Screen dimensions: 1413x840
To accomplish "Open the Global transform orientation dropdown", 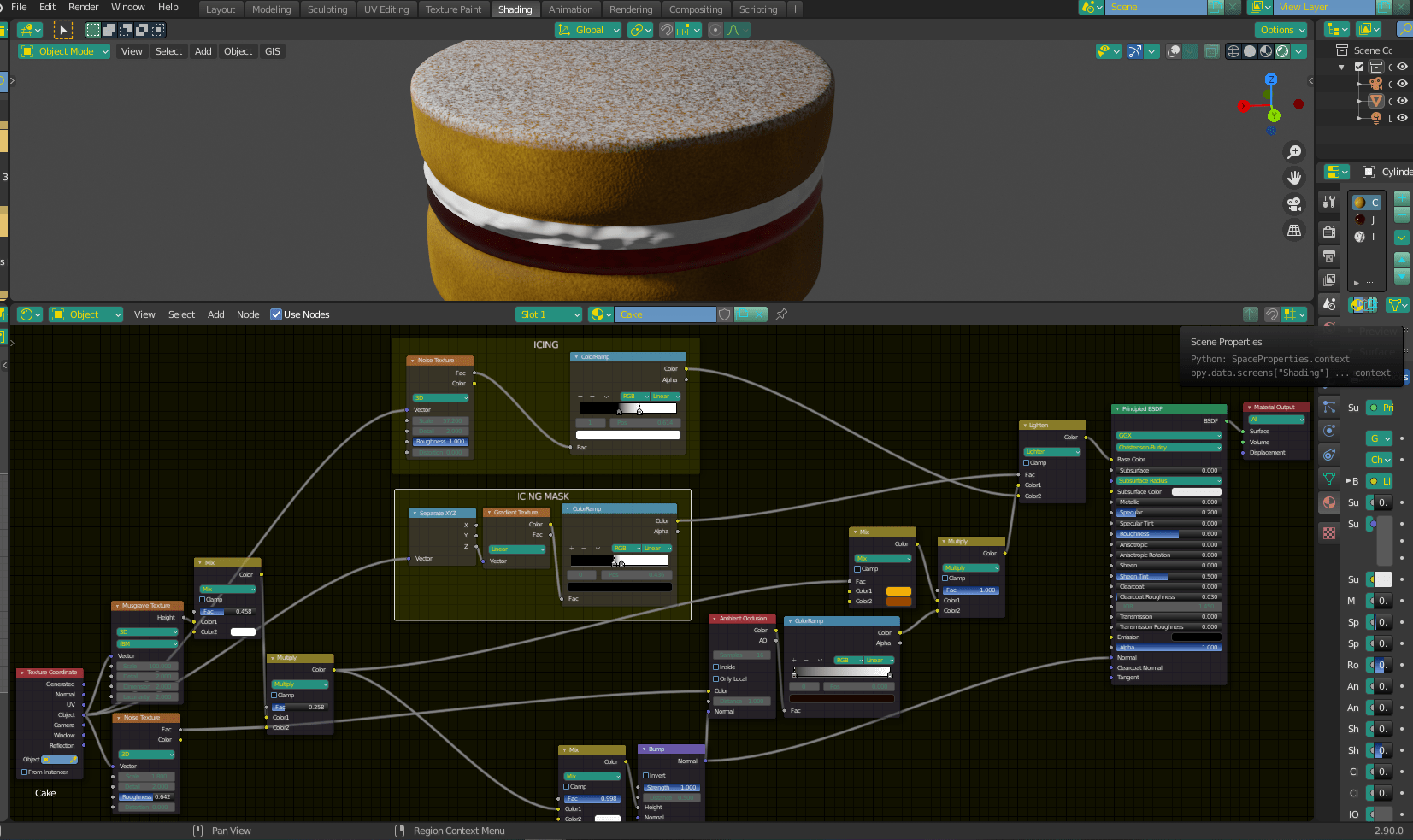I will pyautogui.click(x=588, y=30).
